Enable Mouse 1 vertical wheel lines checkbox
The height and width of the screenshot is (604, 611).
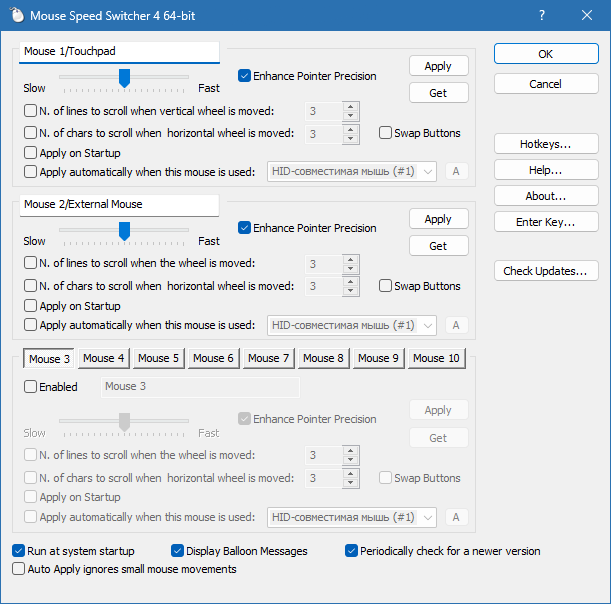pos(30,111)
